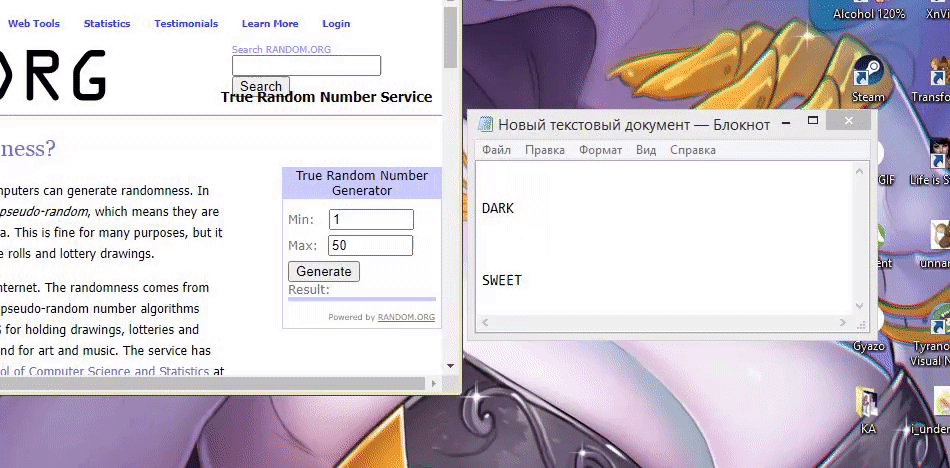The image size is (950, 468).
Task: Open the Справка menu in Notepad
Action: click(x=693, y=150)
